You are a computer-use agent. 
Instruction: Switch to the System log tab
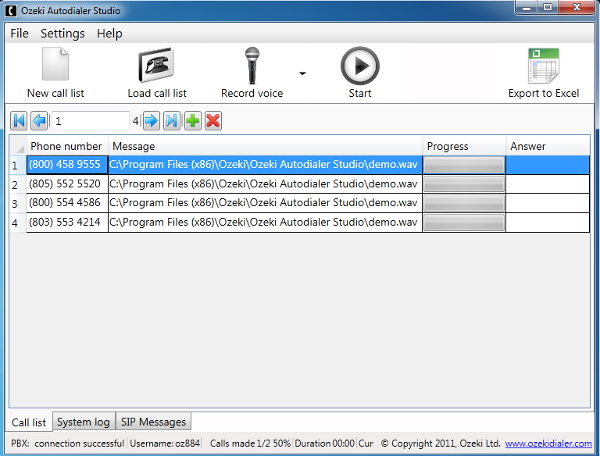(83, 422)
